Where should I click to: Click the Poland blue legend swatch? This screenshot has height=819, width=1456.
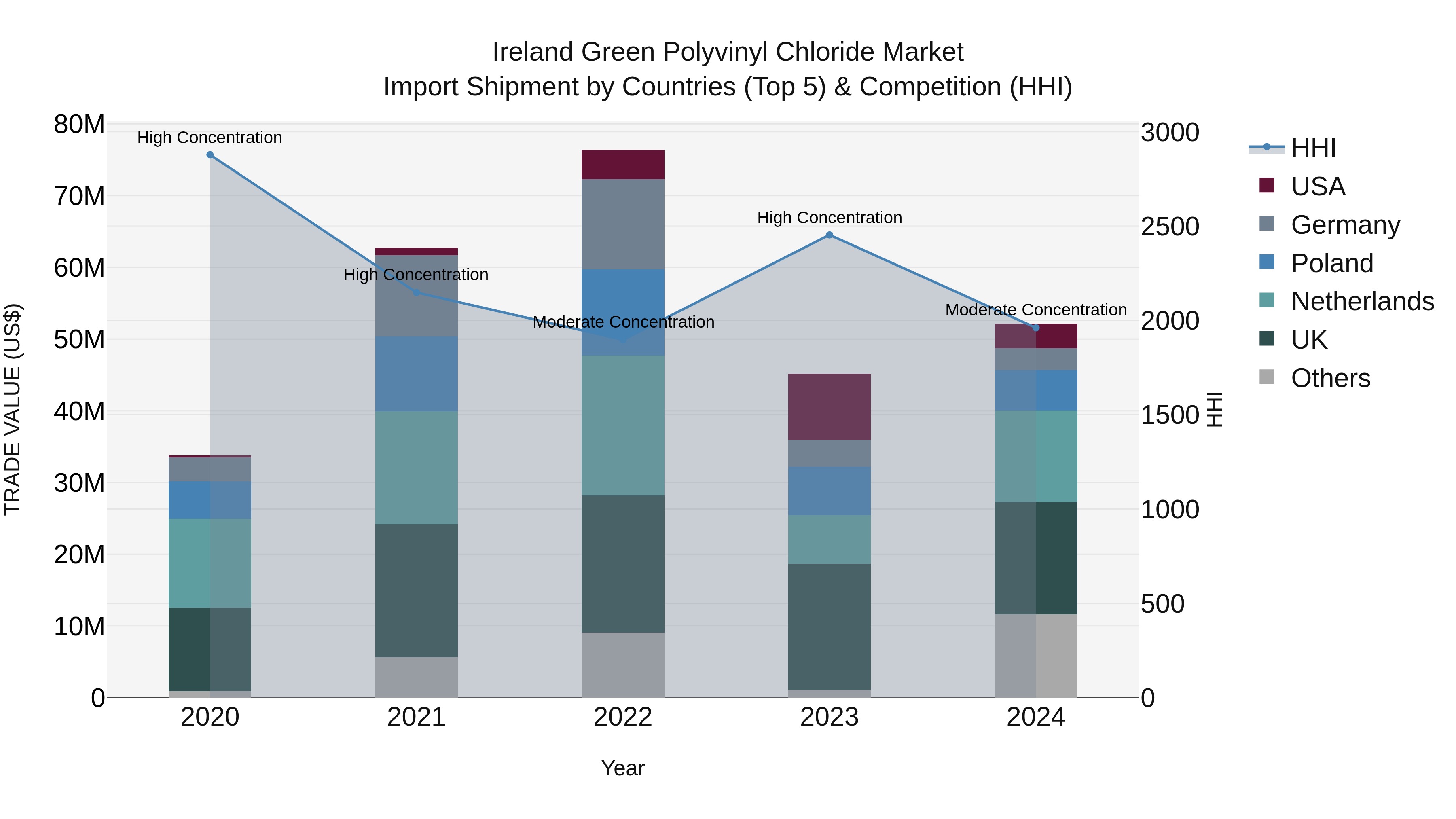1267,262
